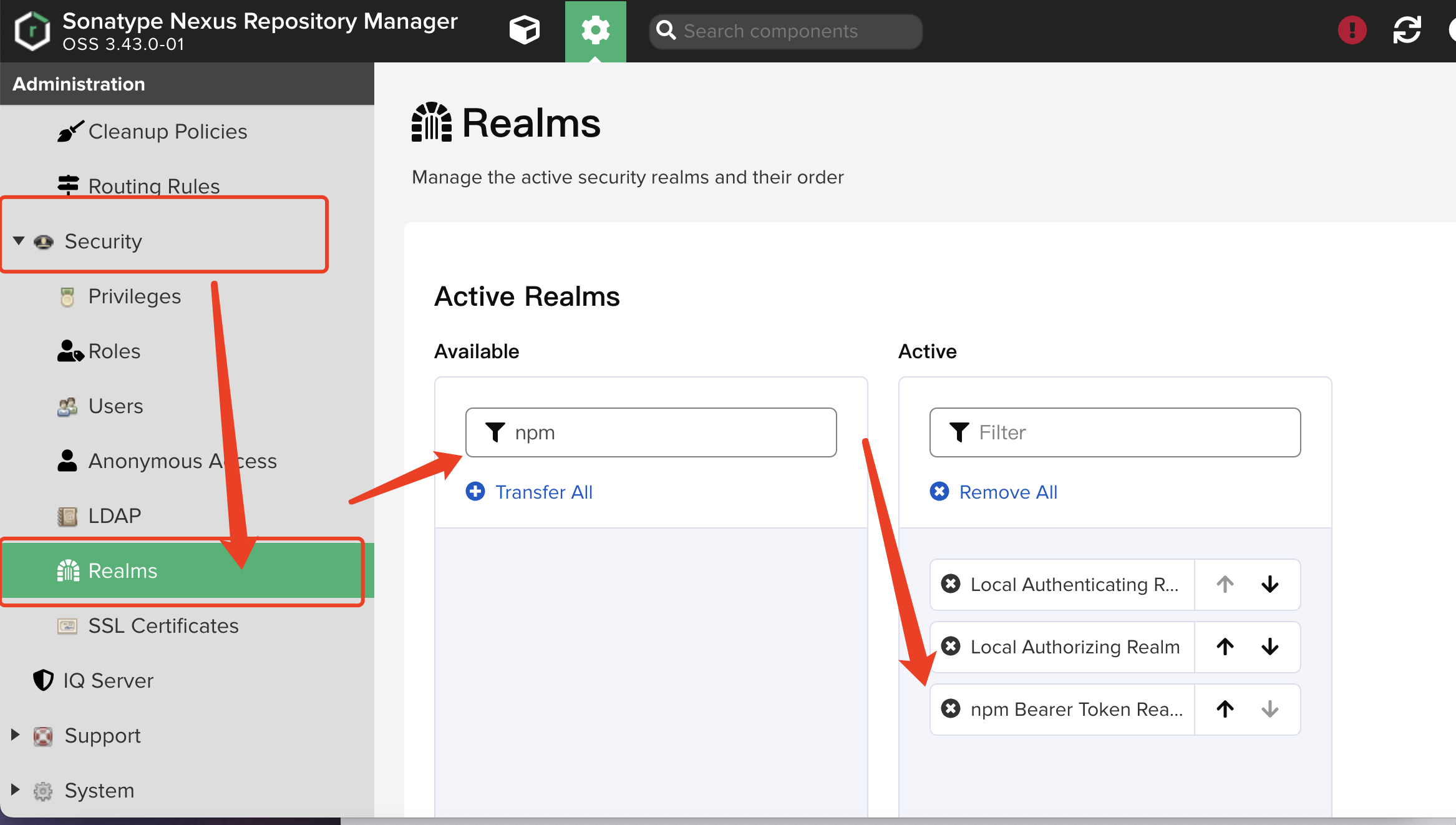Click the plus icon beside Transfer All
The width and height of the screenshot is (1456, 825).
click(475, 492)
